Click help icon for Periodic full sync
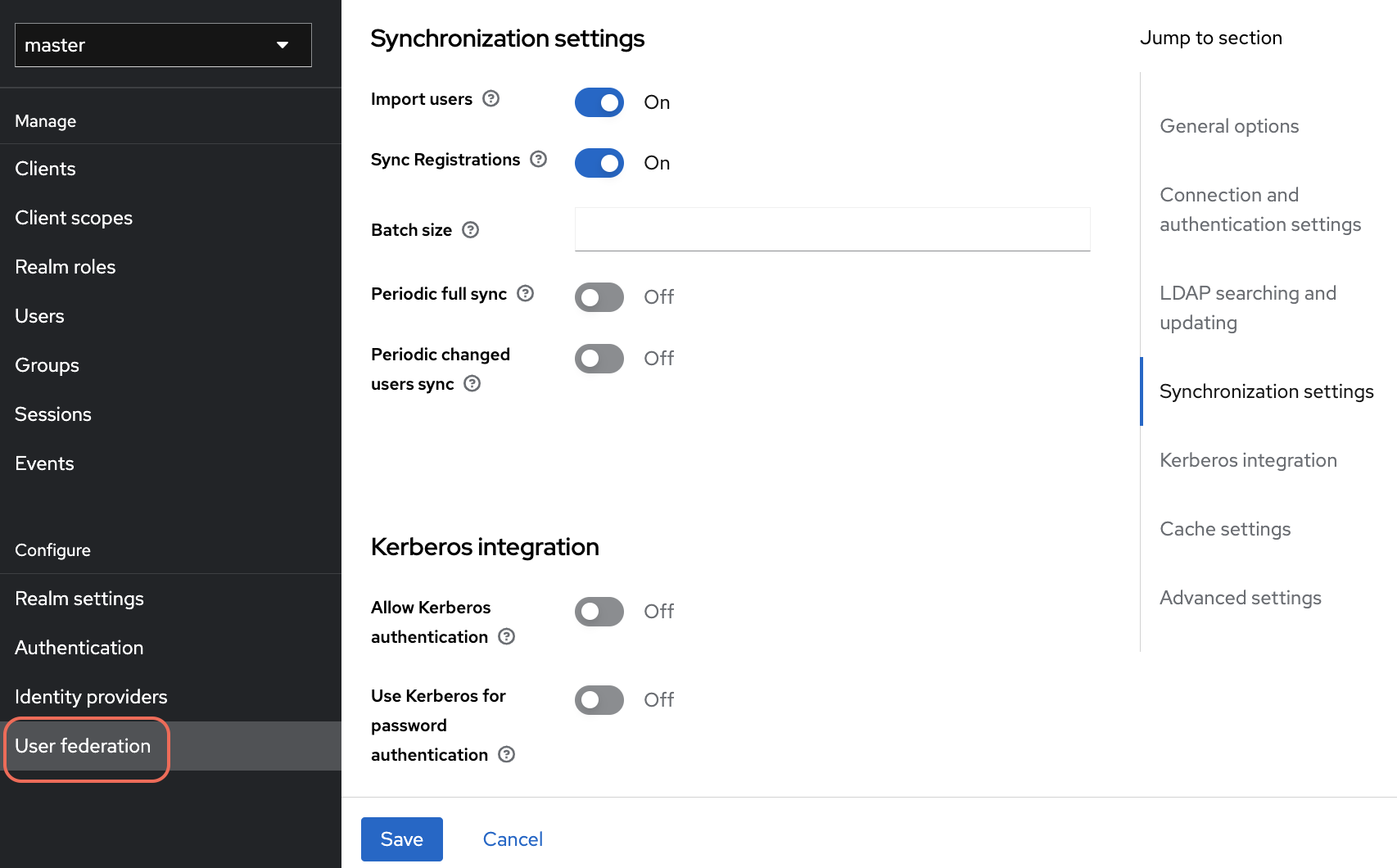This screenshot has width=1397, height=868. (x=526, y=294)
